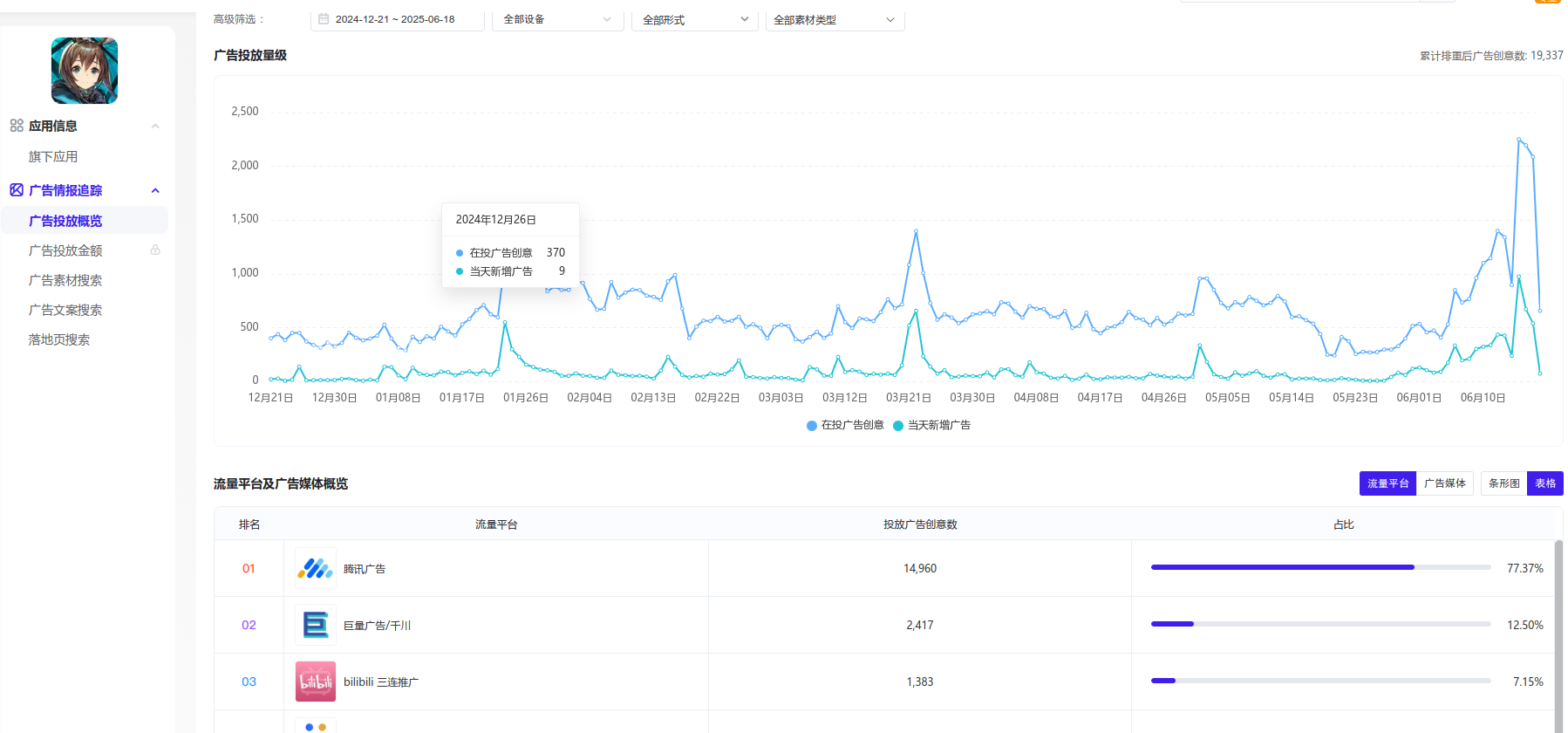Click the 广告情报追踪 chart icon
The width and height of the screenshot is (1568, 733).
point(17,190)
